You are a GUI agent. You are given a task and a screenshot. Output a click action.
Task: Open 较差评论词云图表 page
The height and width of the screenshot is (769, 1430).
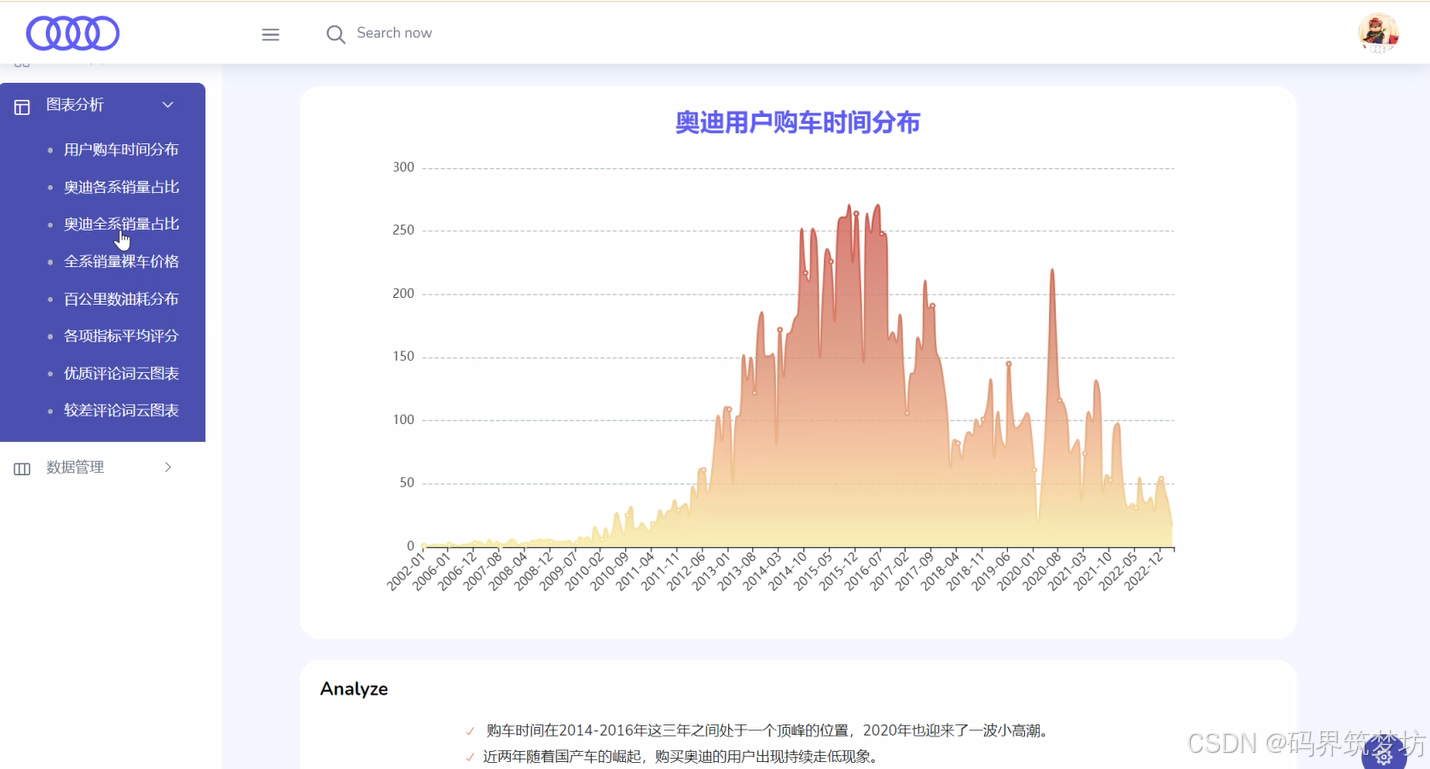click(x=121, y=410)
